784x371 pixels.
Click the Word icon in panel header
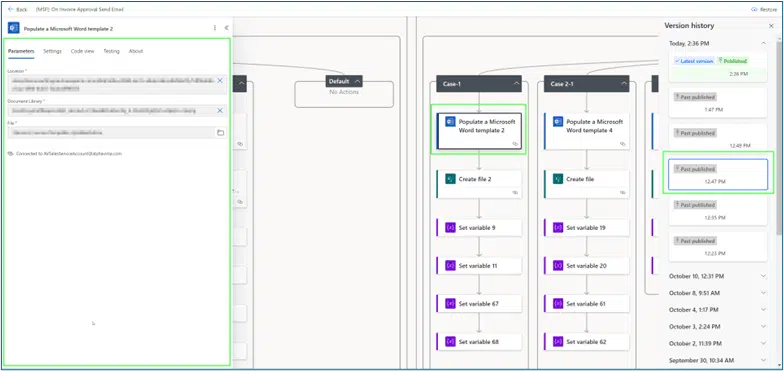(x=14, y=28)
